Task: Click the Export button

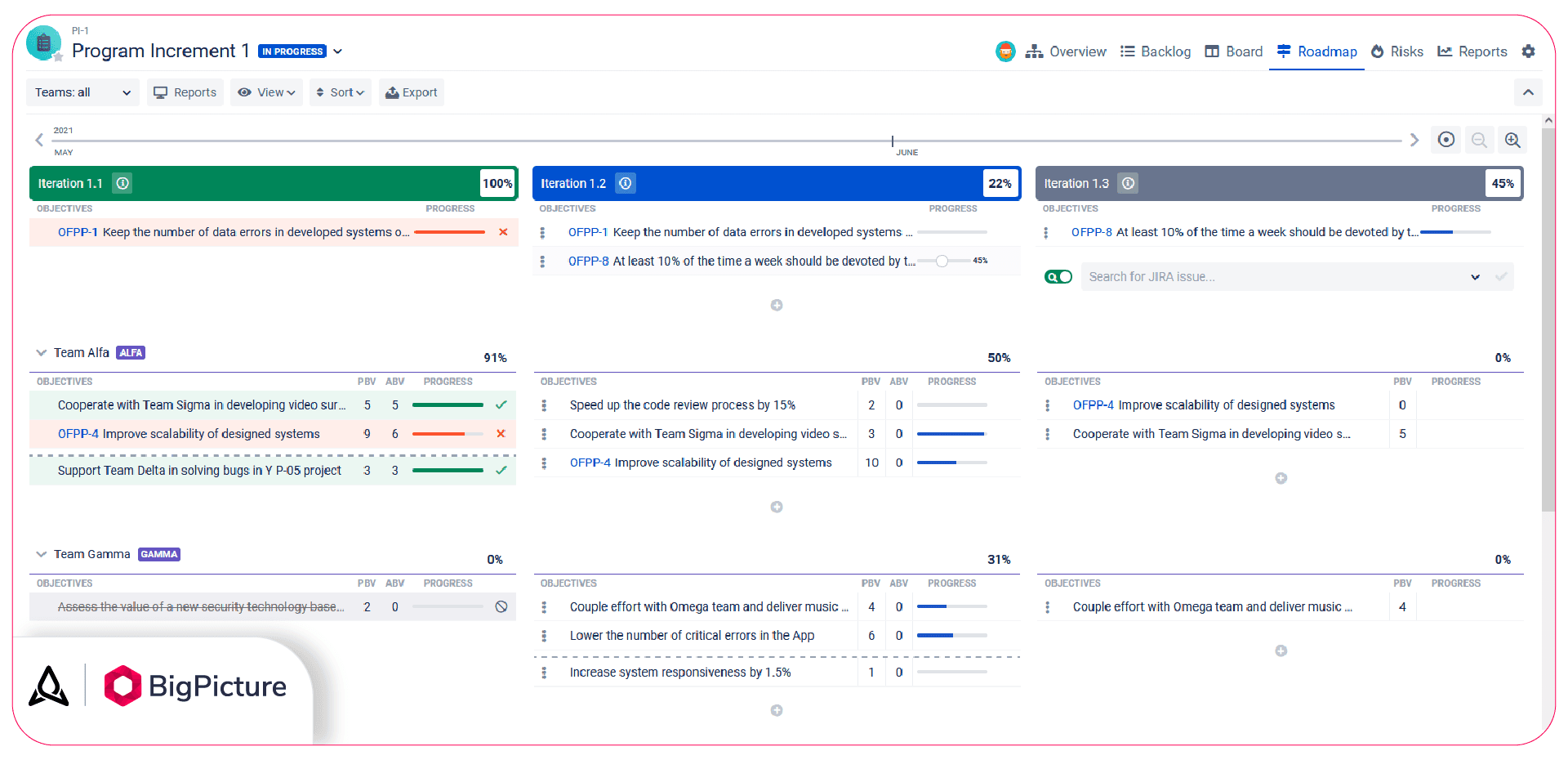Action: click(412, 92)
